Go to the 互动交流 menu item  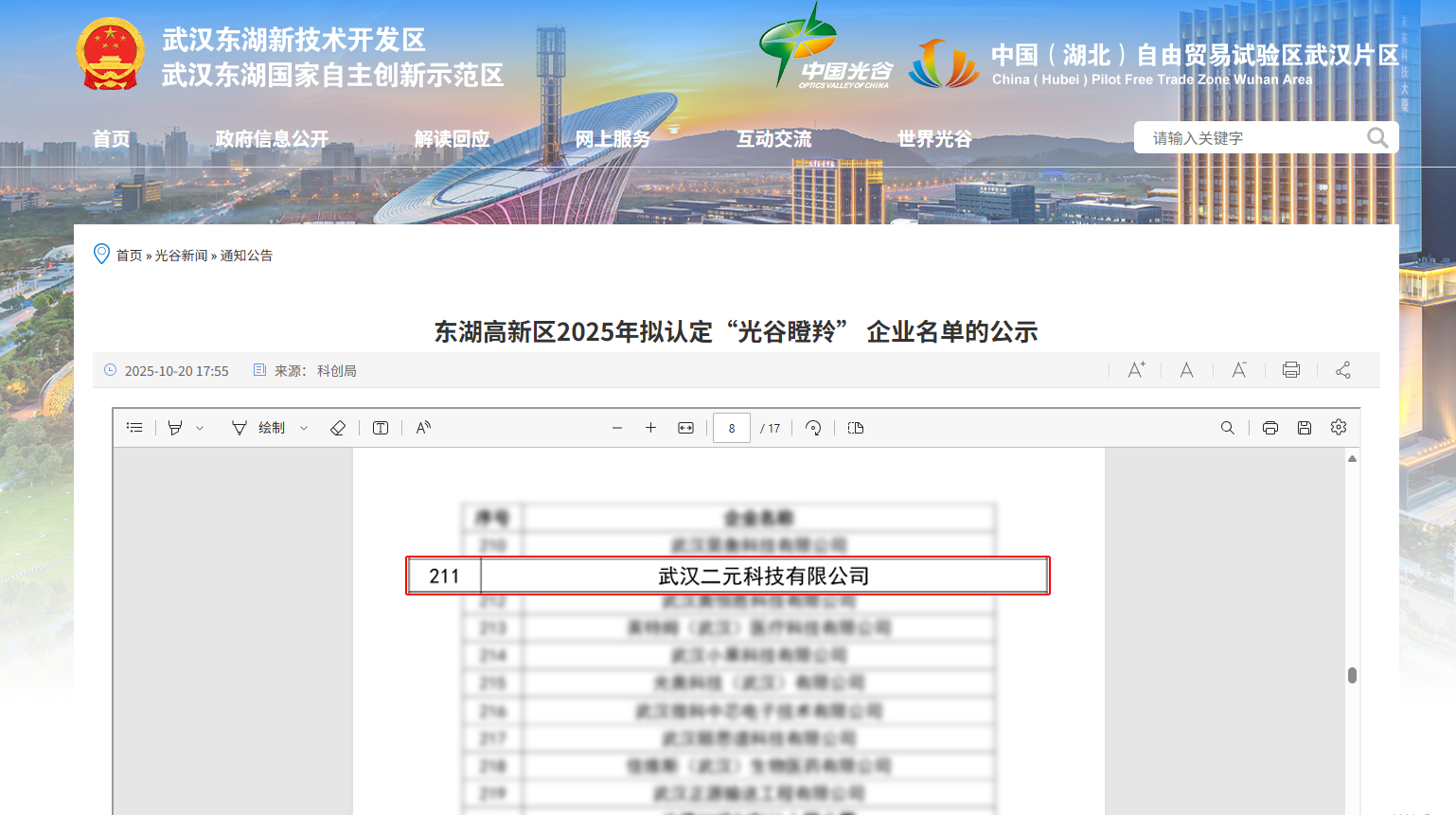tap(773, 139)
